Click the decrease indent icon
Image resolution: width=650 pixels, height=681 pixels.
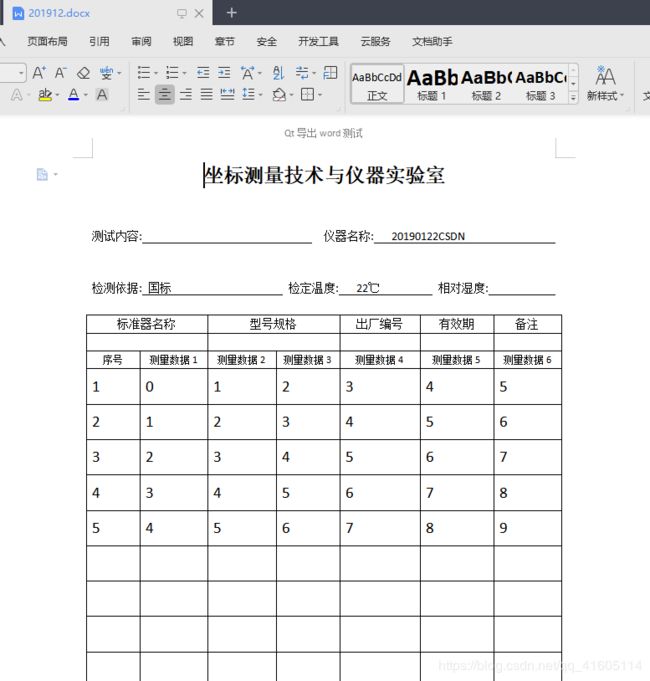[203, 73]
